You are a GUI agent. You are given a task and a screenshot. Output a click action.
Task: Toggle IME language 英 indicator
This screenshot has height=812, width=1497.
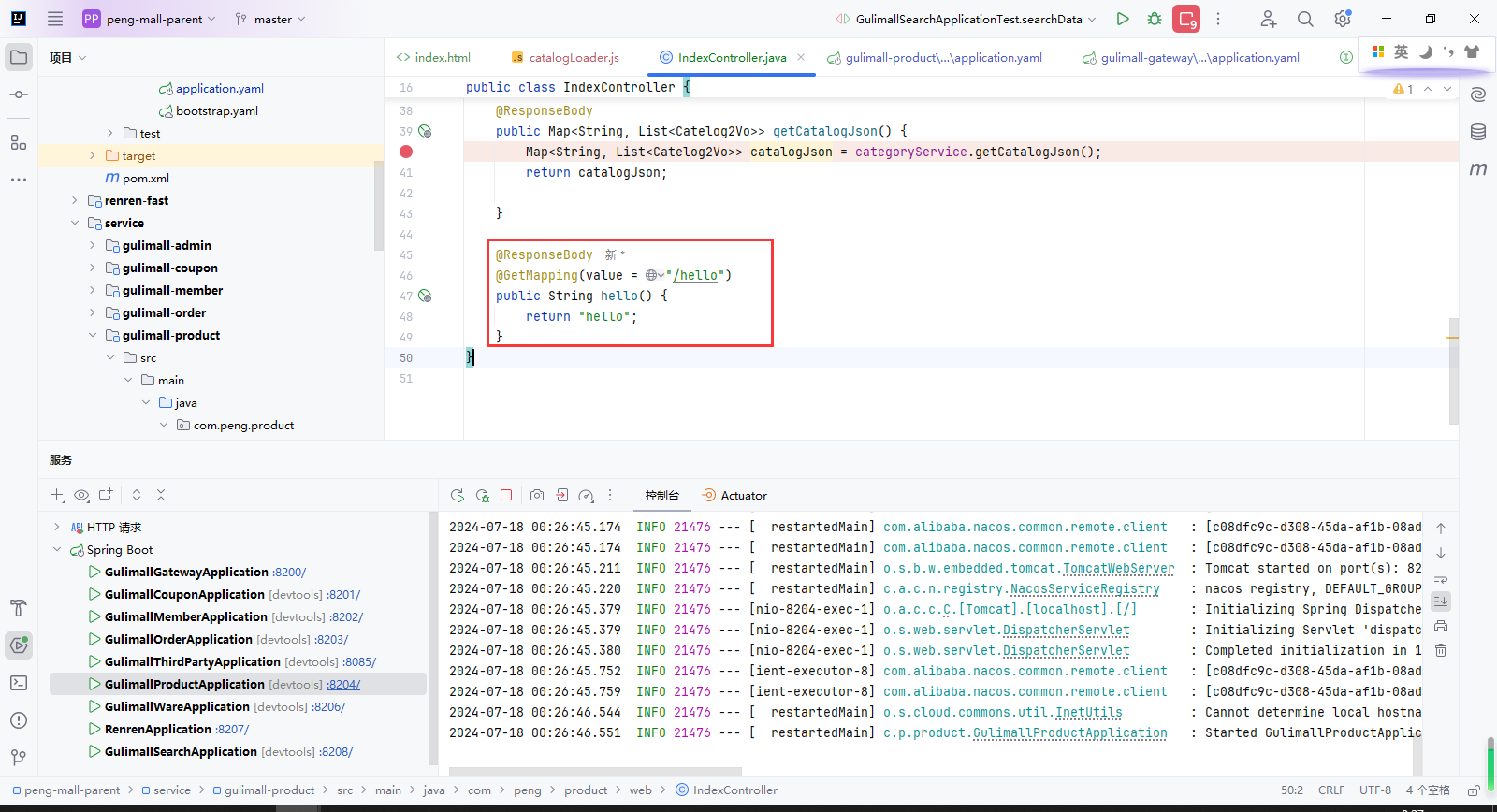tap(1401, 52)
